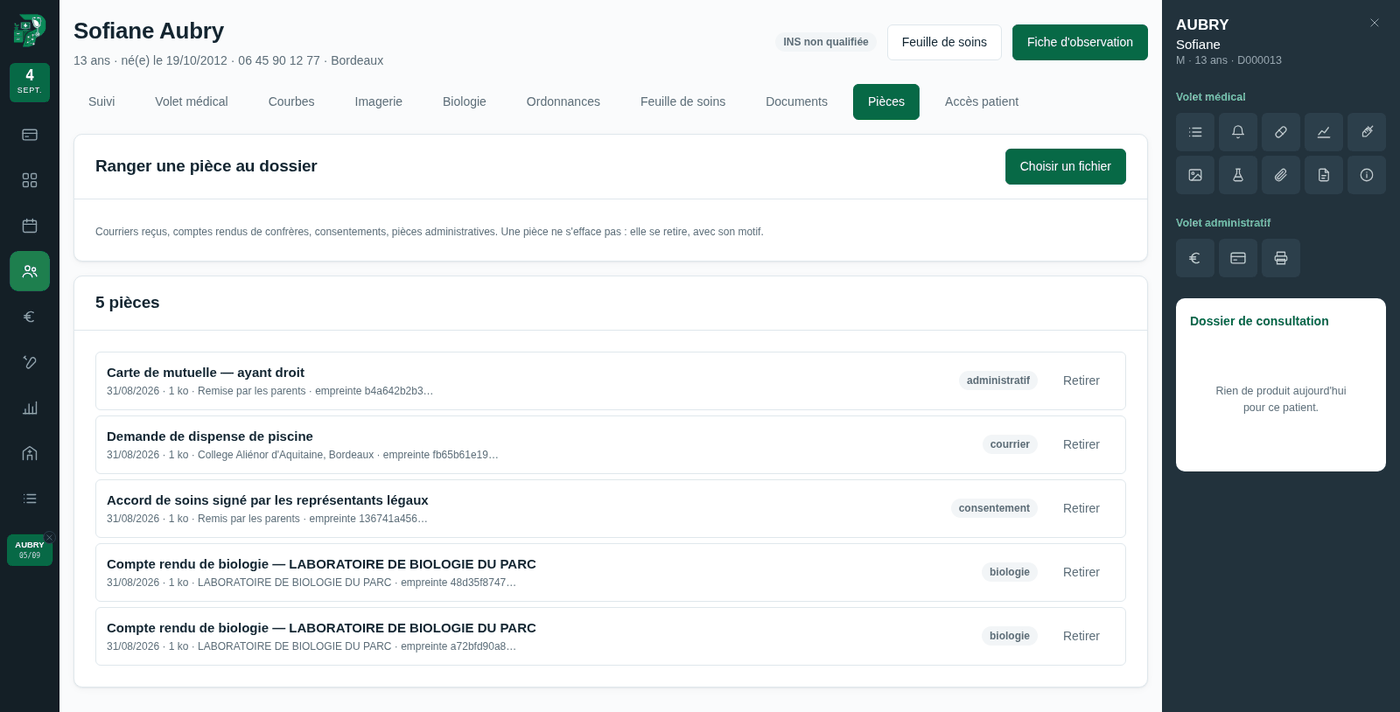
Task: Retirer the Carte de mutuelle piece
Action: [1081, 381]
